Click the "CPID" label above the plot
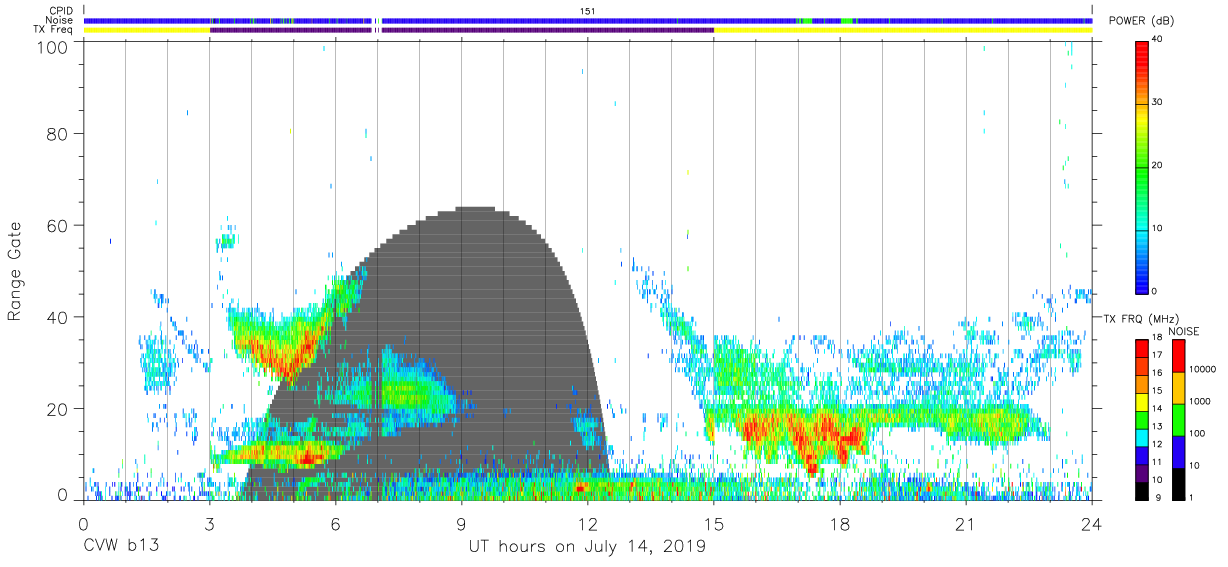Image resolution: width=1228 pixels, height=567 pixels. click(x=60, y=11)
